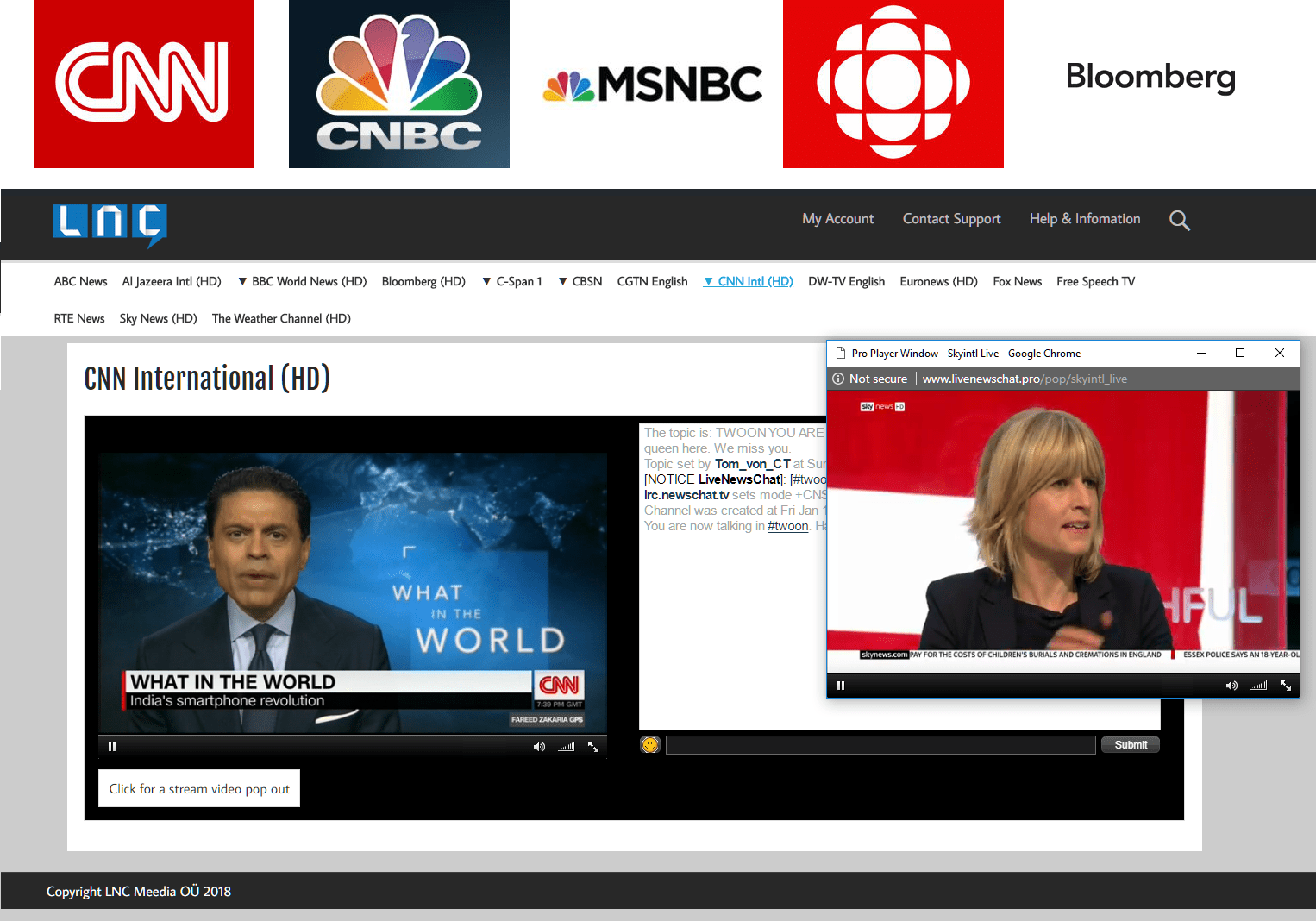Click irc.newschat.tv in chat log

click(686, 495)
